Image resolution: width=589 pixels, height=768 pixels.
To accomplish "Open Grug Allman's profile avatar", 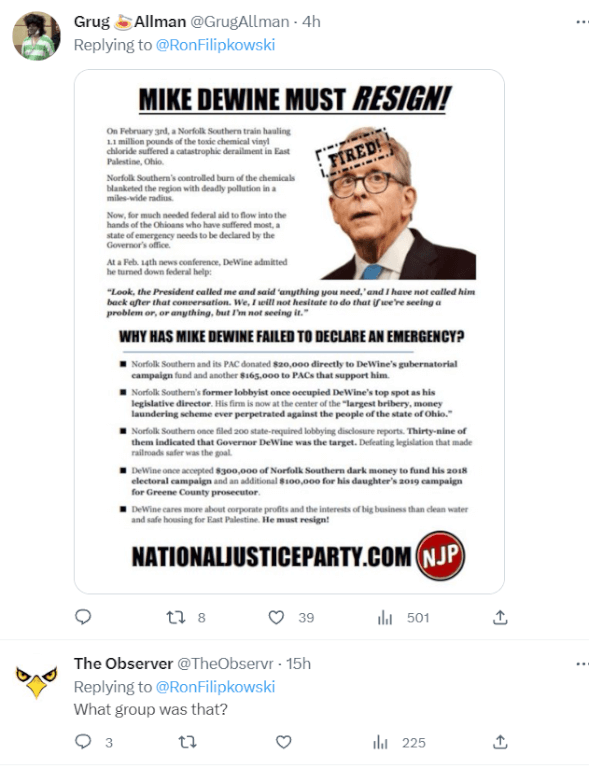I will (36, 36).
